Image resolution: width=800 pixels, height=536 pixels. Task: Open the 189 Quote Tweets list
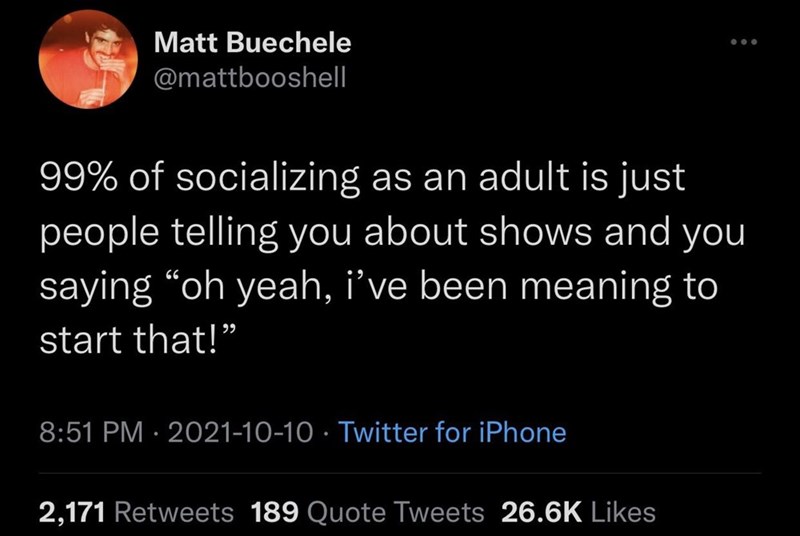point(368,512)
